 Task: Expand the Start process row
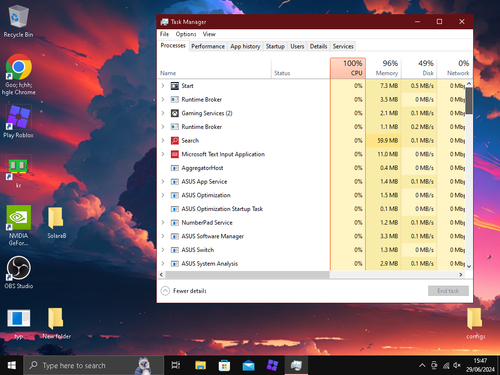[163, 86]
